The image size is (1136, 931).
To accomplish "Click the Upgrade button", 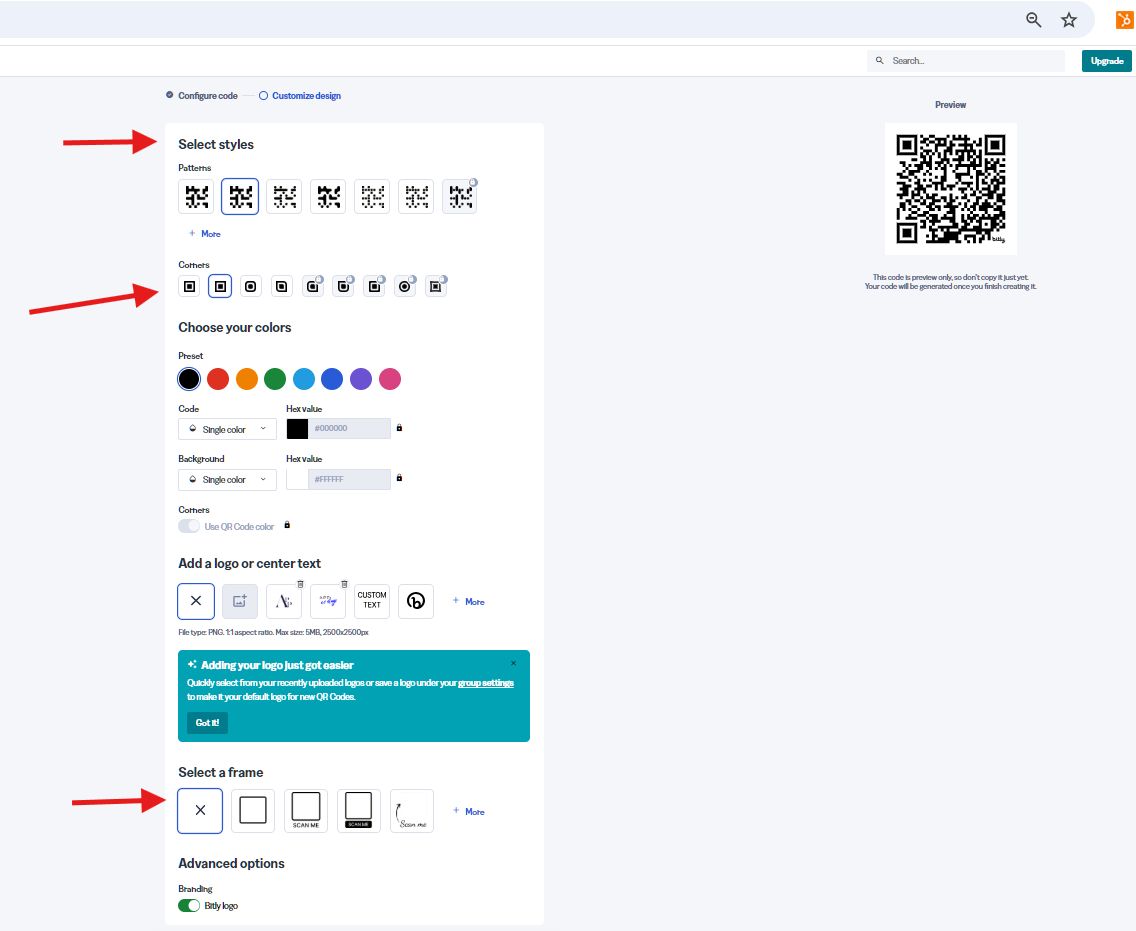I will pyautogui.click(x=1106, y=61).
